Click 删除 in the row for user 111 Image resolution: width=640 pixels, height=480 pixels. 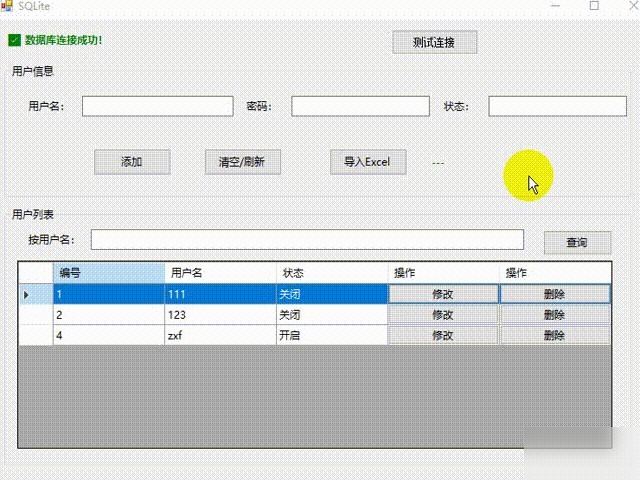pos(555,294)
